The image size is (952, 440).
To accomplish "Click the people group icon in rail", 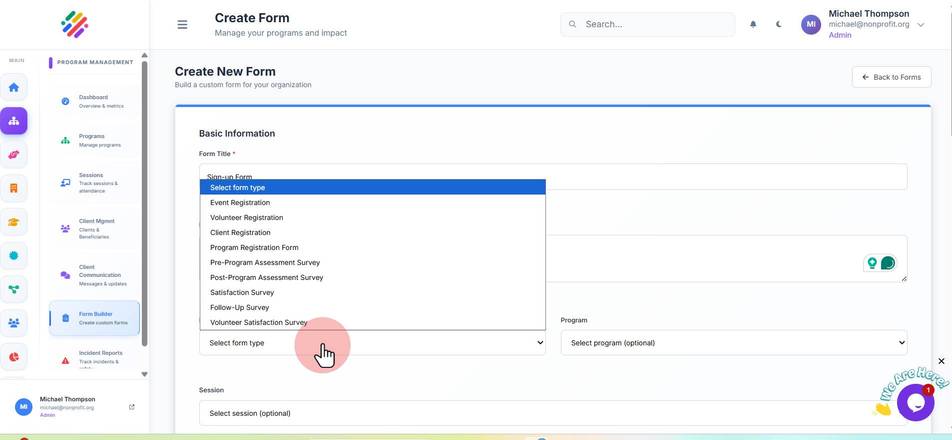I will [x=13, y=323].
